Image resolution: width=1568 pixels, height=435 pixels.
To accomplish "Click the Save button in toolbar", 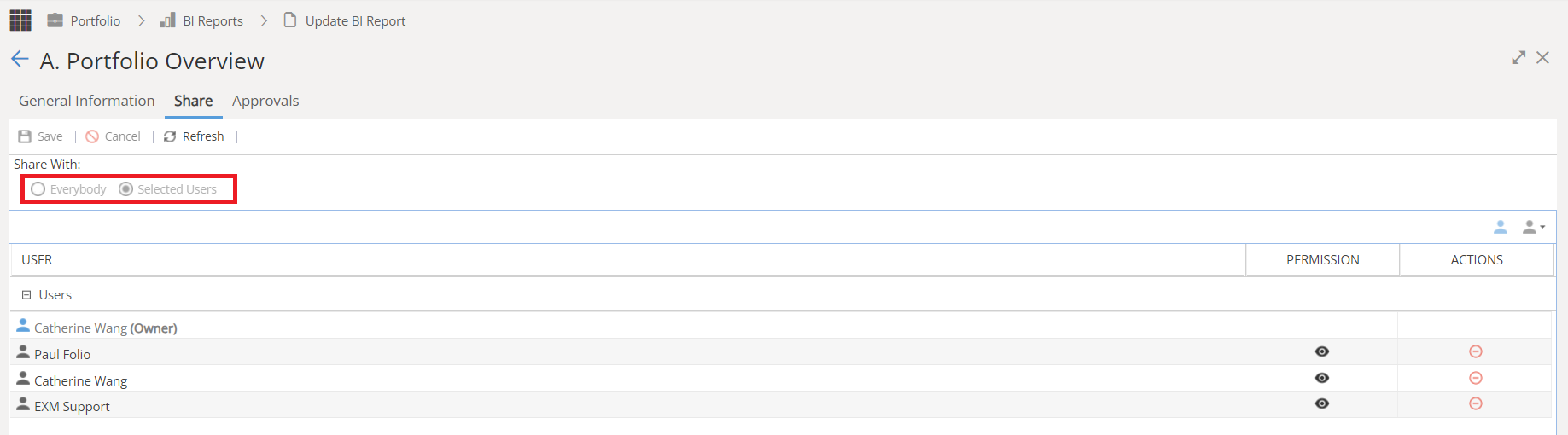I will pyautogui.click(x=40, y=136).
